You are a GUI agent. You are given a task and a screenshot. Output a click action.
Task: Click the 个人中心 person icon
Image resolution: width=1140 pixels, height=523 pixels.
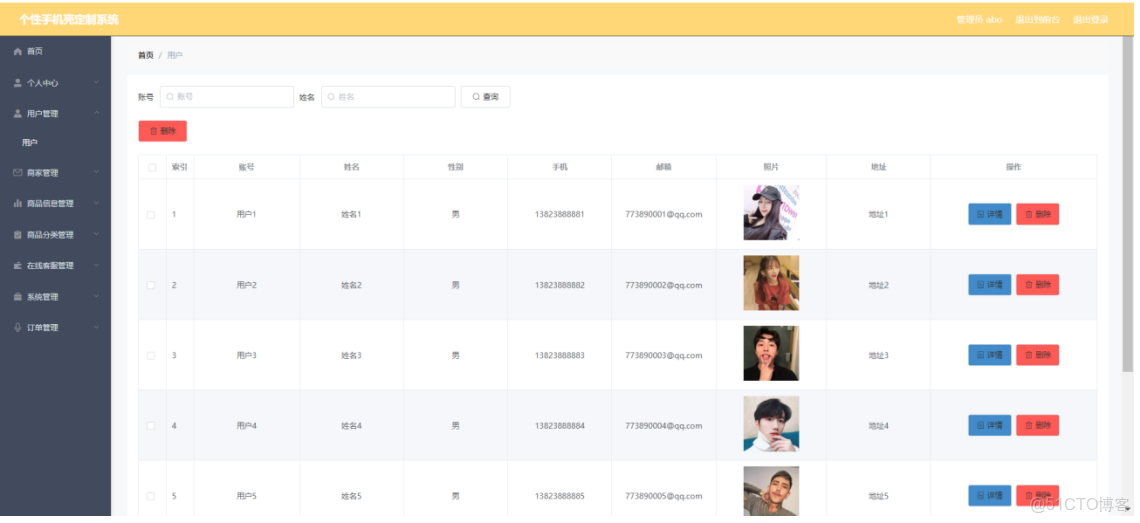point(17,83)
